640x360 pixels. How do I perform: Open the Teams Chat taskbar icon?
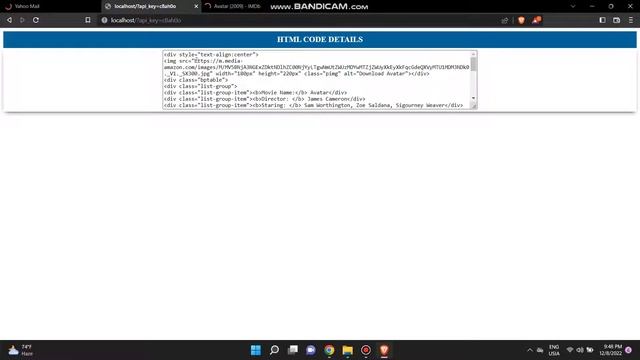[x=311, y=350]
